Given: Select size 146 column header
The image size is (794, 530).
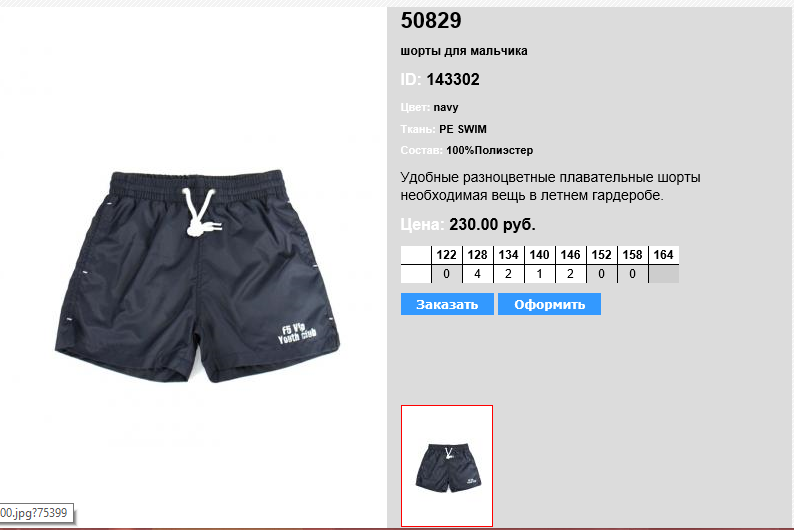Looking at the screenshot, I should click(571, 255).
